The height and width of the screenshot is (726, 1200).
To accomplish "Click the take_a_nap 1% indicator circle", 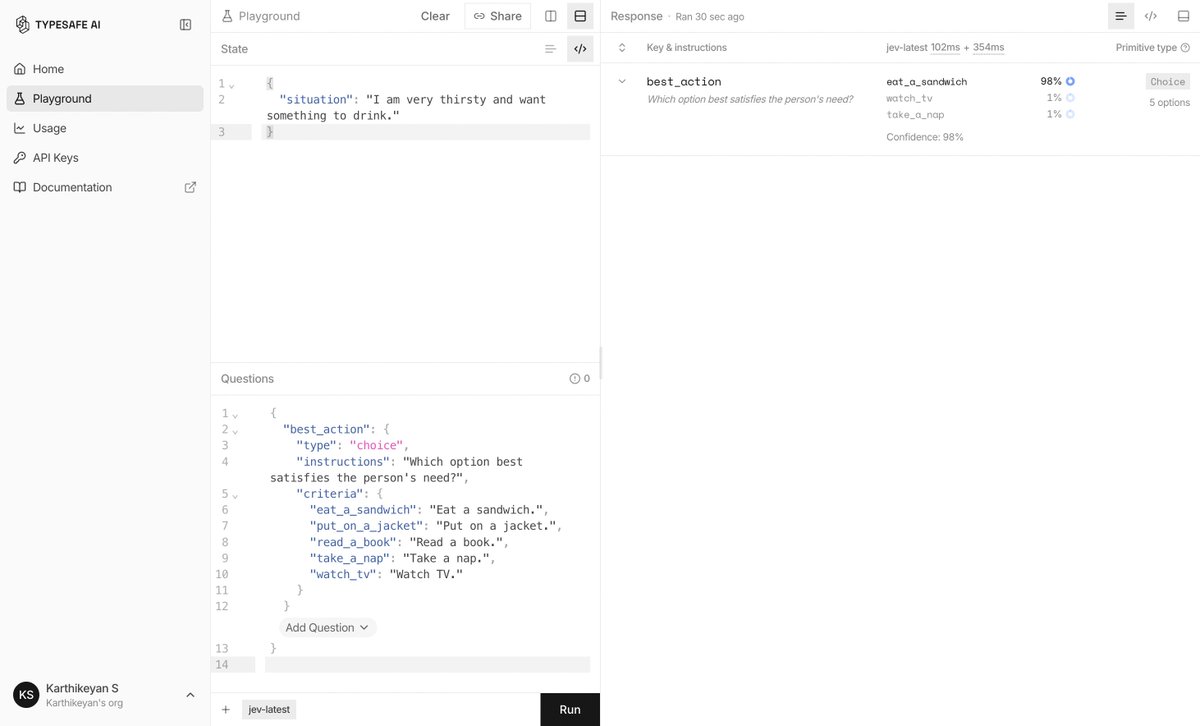I will pos(1070,114).
